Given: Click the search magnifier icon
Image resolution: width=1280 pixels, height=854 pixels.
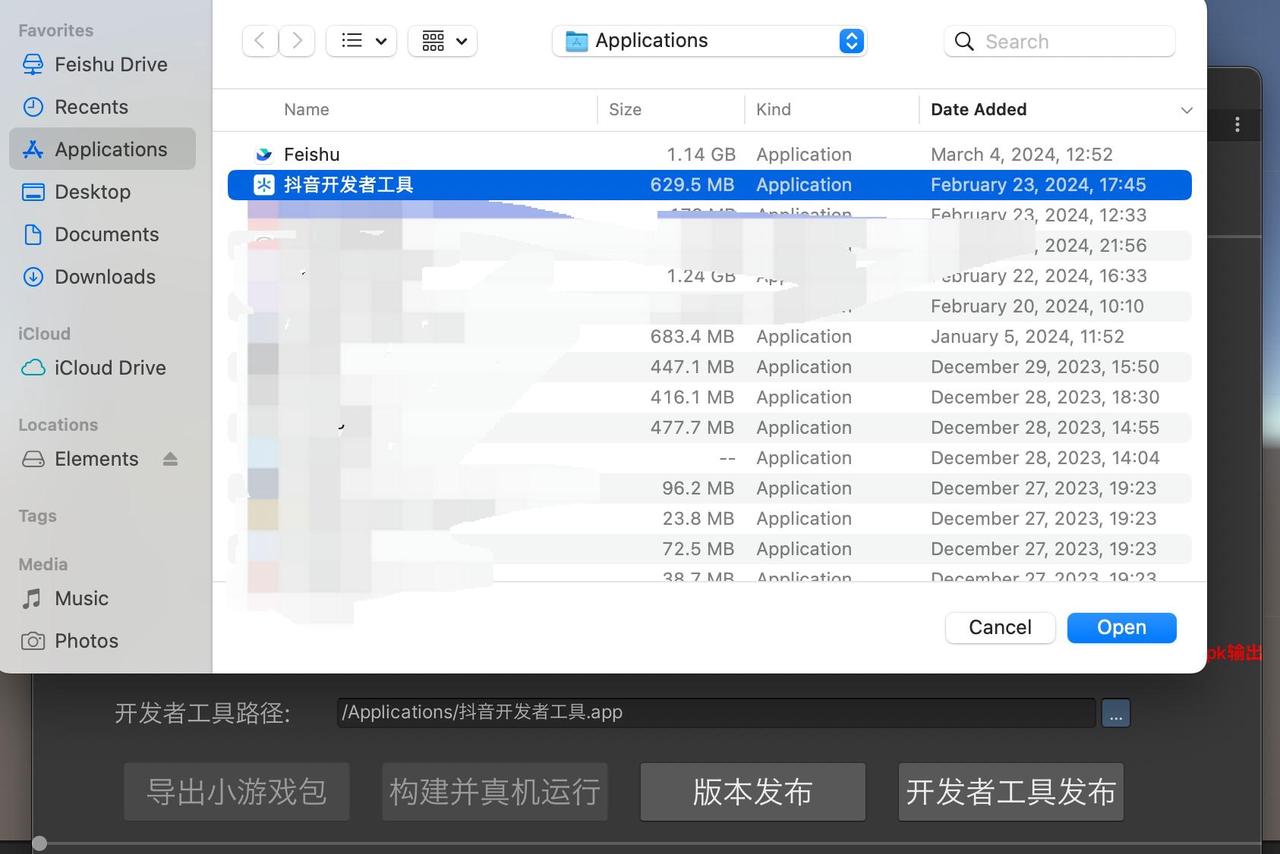Looking at the screenshot, I should point(964,41).
